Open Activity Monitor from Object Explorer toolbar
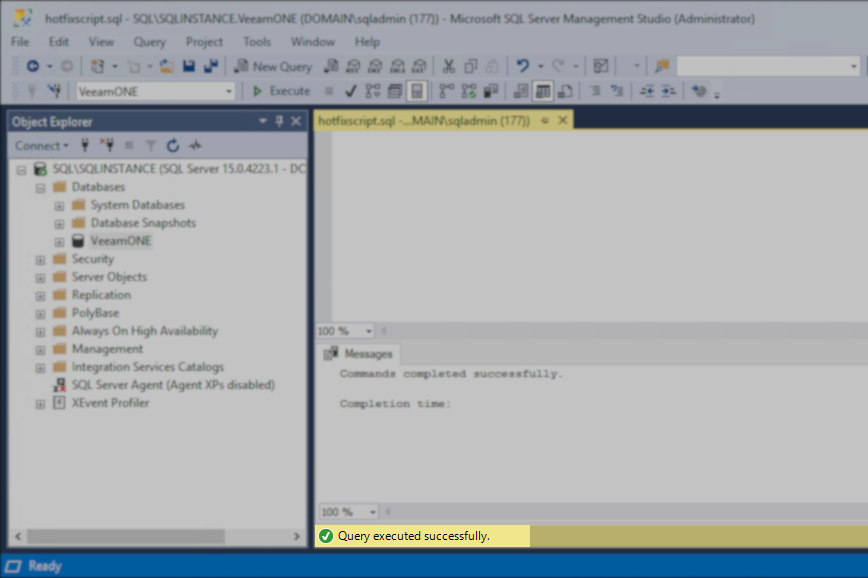868x578 pixels. 195,146
